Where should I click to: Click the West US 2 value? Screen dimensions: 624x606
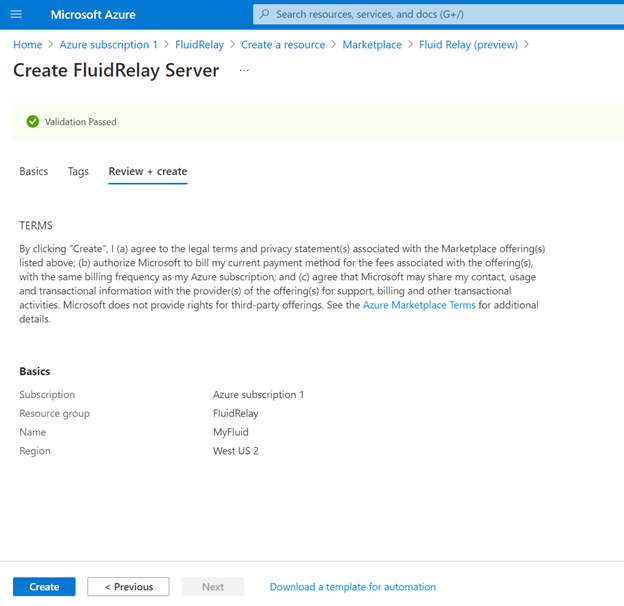coord(236,451)
